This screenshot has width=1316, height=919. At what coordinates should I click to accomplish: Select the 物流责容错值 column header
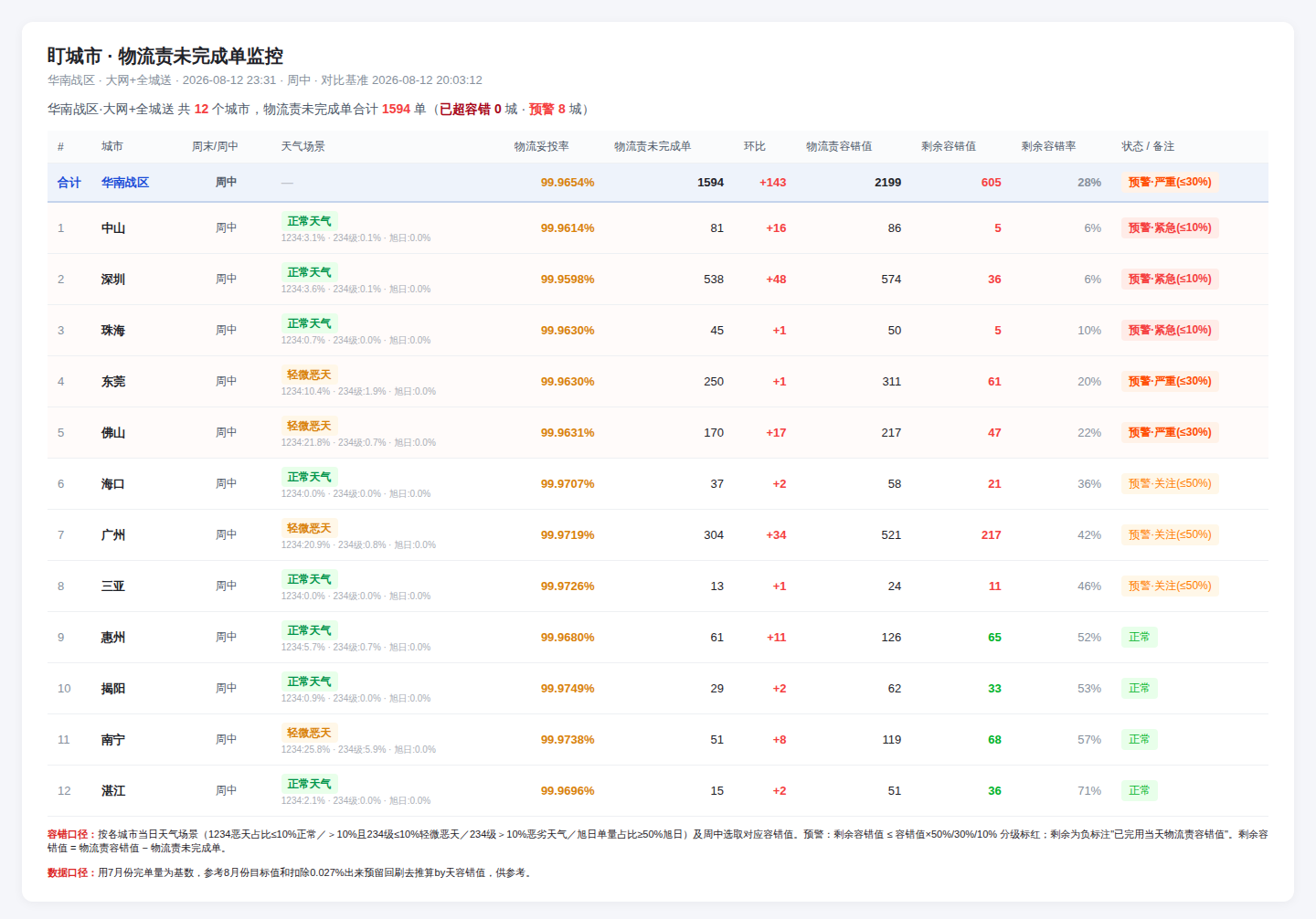pos(839,146)
